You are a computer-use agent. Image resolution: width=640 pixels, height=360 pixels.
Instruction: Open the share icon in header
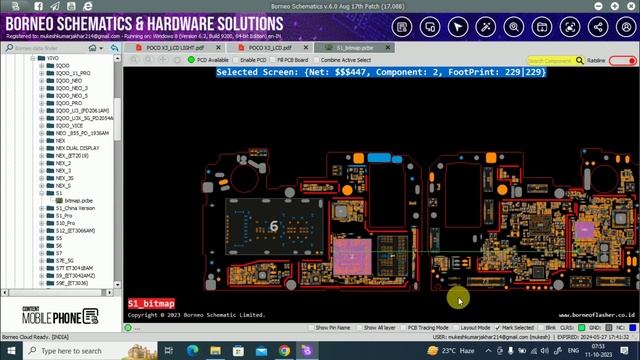coord(598,27)
